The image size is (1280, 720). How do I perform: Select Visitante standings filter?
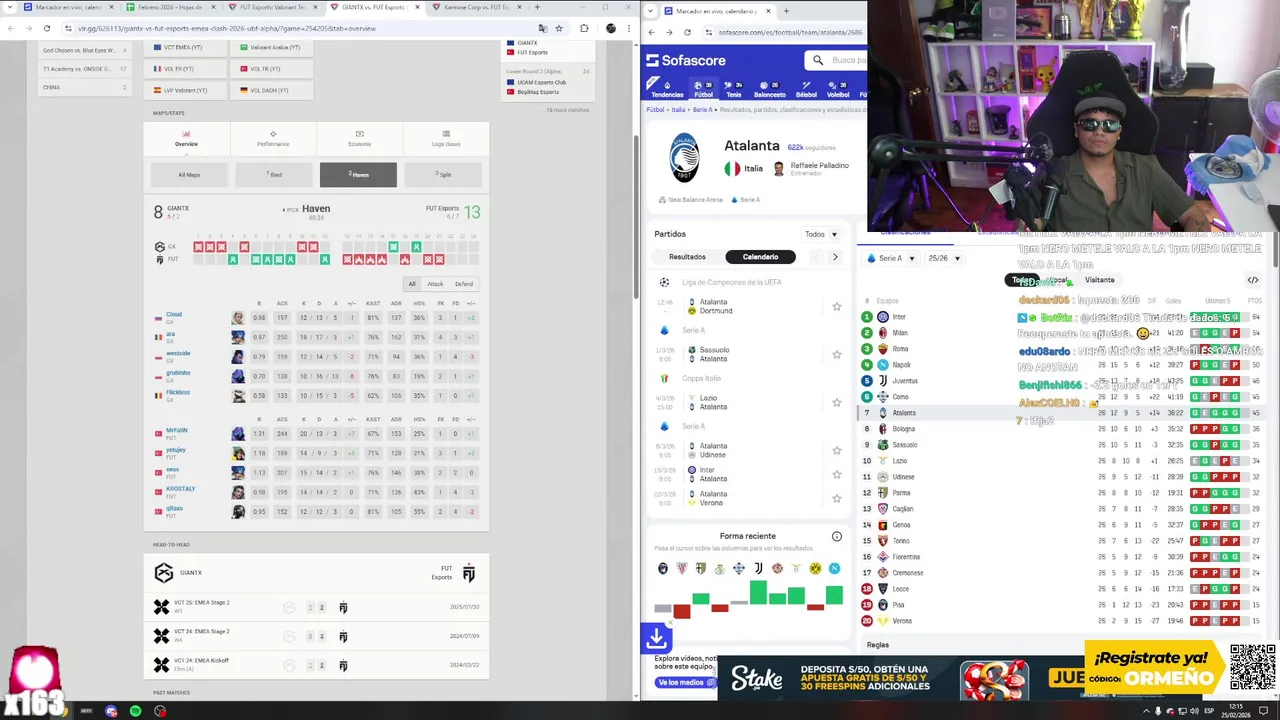point(1099,280)
